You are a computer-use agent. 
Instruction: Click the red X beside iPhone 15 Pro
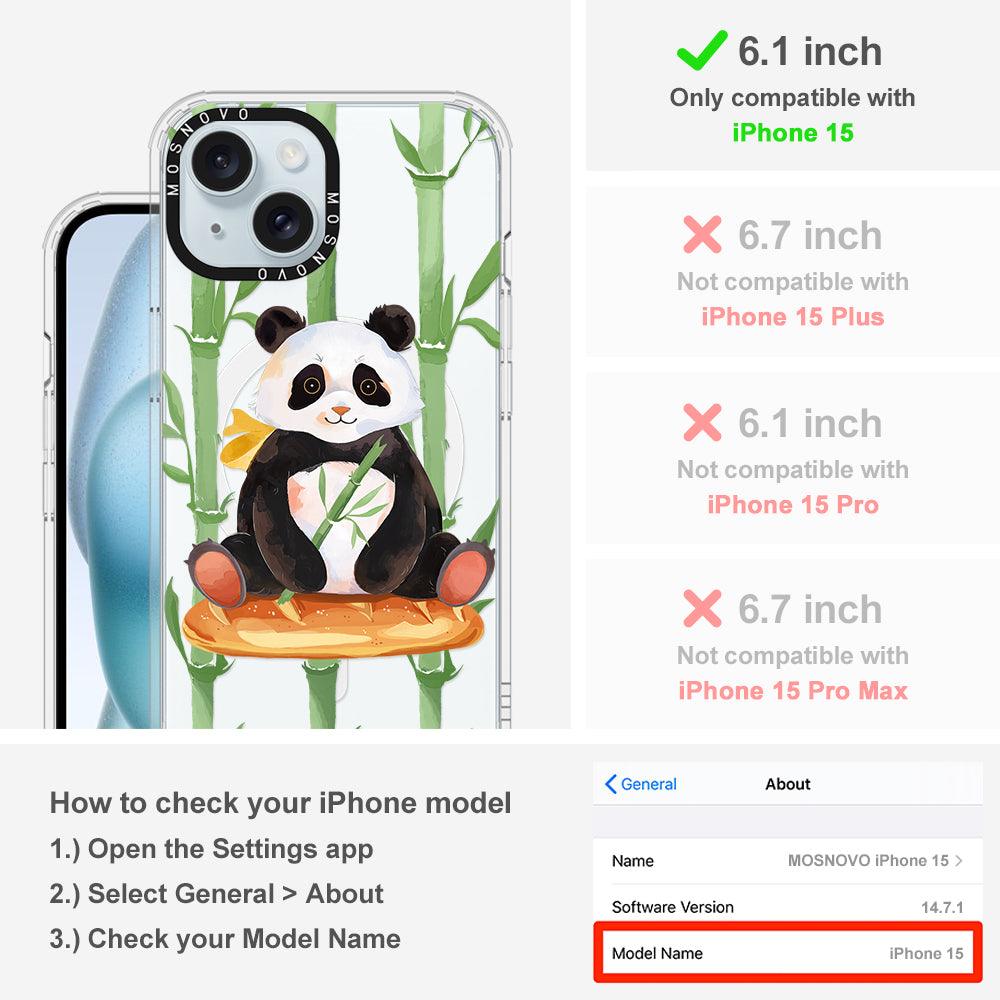click(x=702, y=422)
